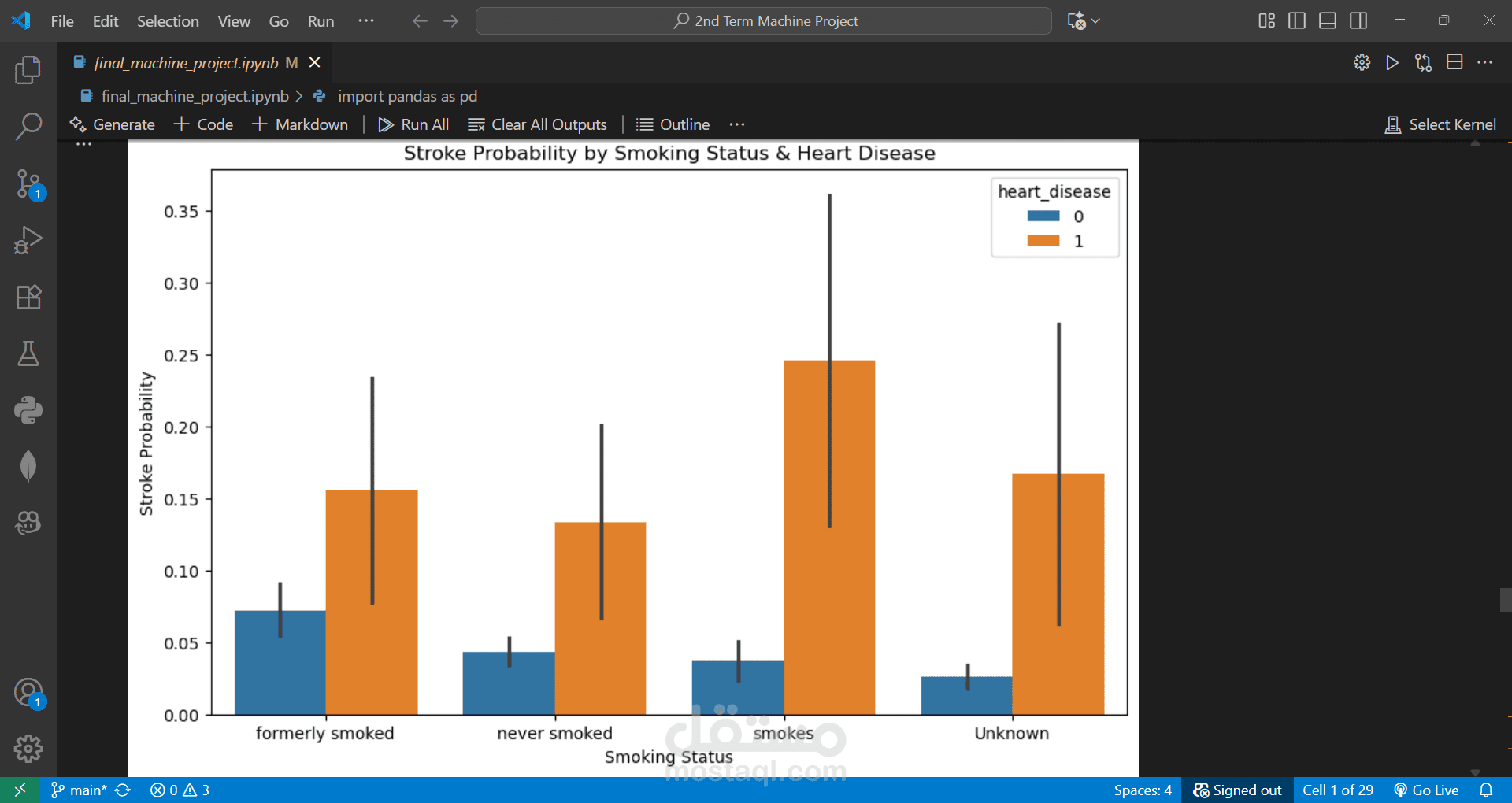The width and height of the screenshot is (1512, 803).
Task: Click Clear All Outputs button
Action: coord(537,124)
